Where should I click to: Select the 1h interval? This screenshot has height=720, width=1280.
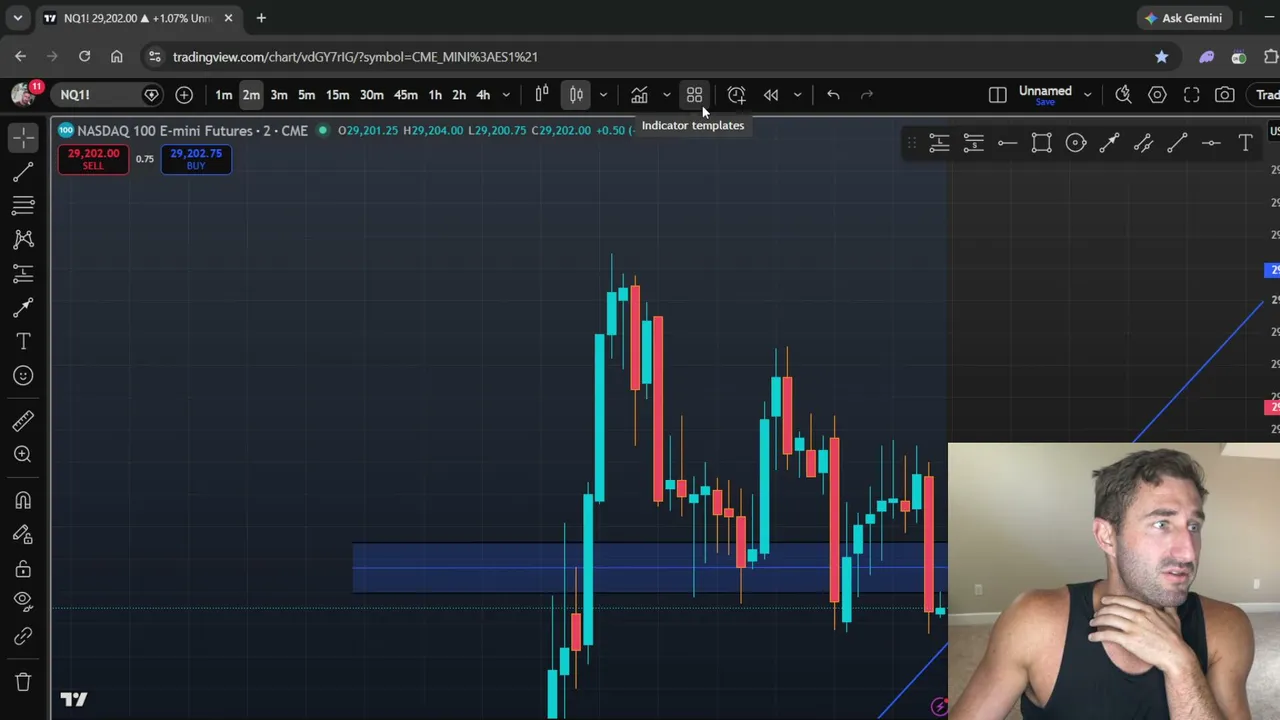click(x=435, y=95)
